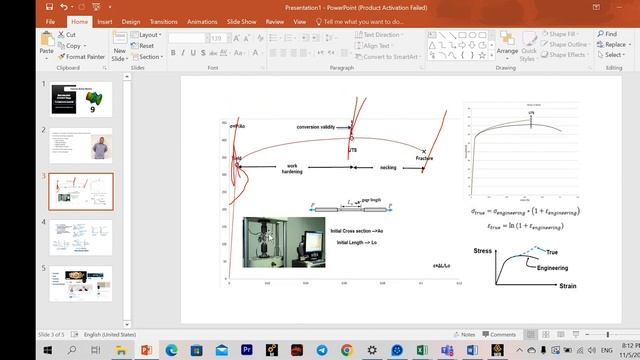This screenshot has height=360, width=640.
Task: Adjust the zoom slider handle
Action: [607, 334]
